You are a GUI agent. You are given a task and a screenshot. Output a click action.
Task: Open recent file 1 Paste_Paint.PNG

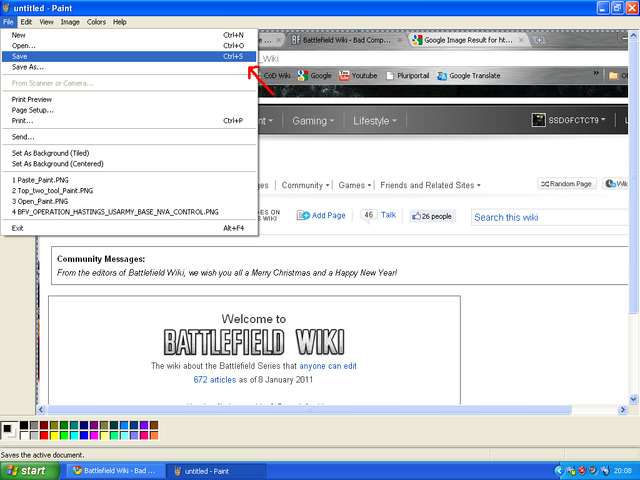coord(129,180)
